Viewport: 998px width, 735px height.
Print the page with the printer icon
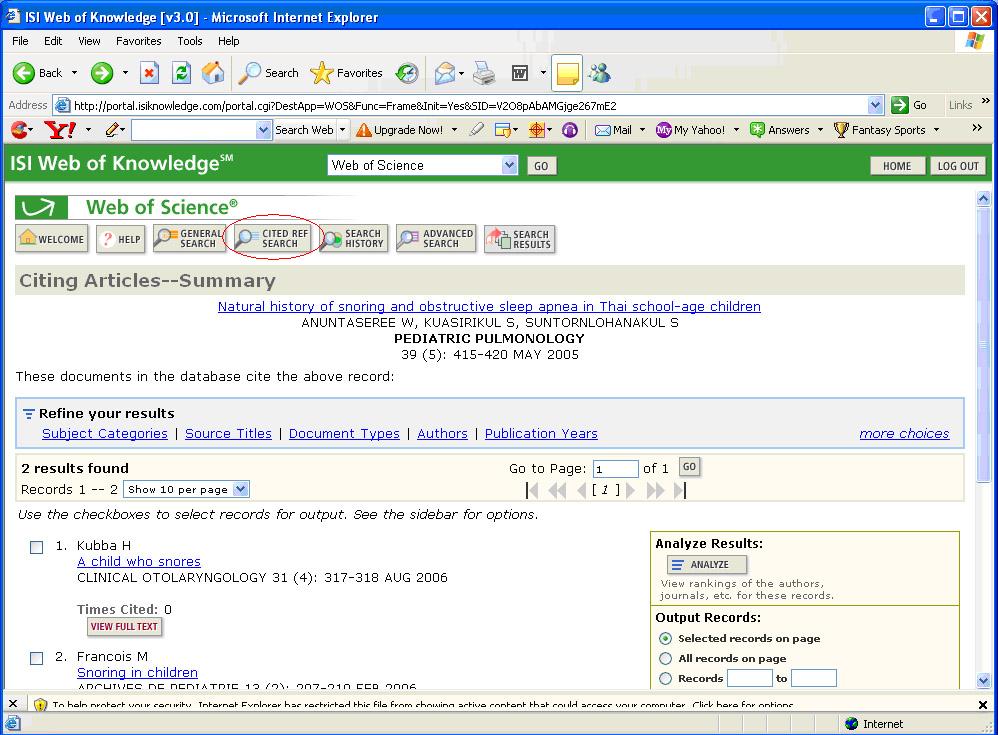tap(484, 73)
